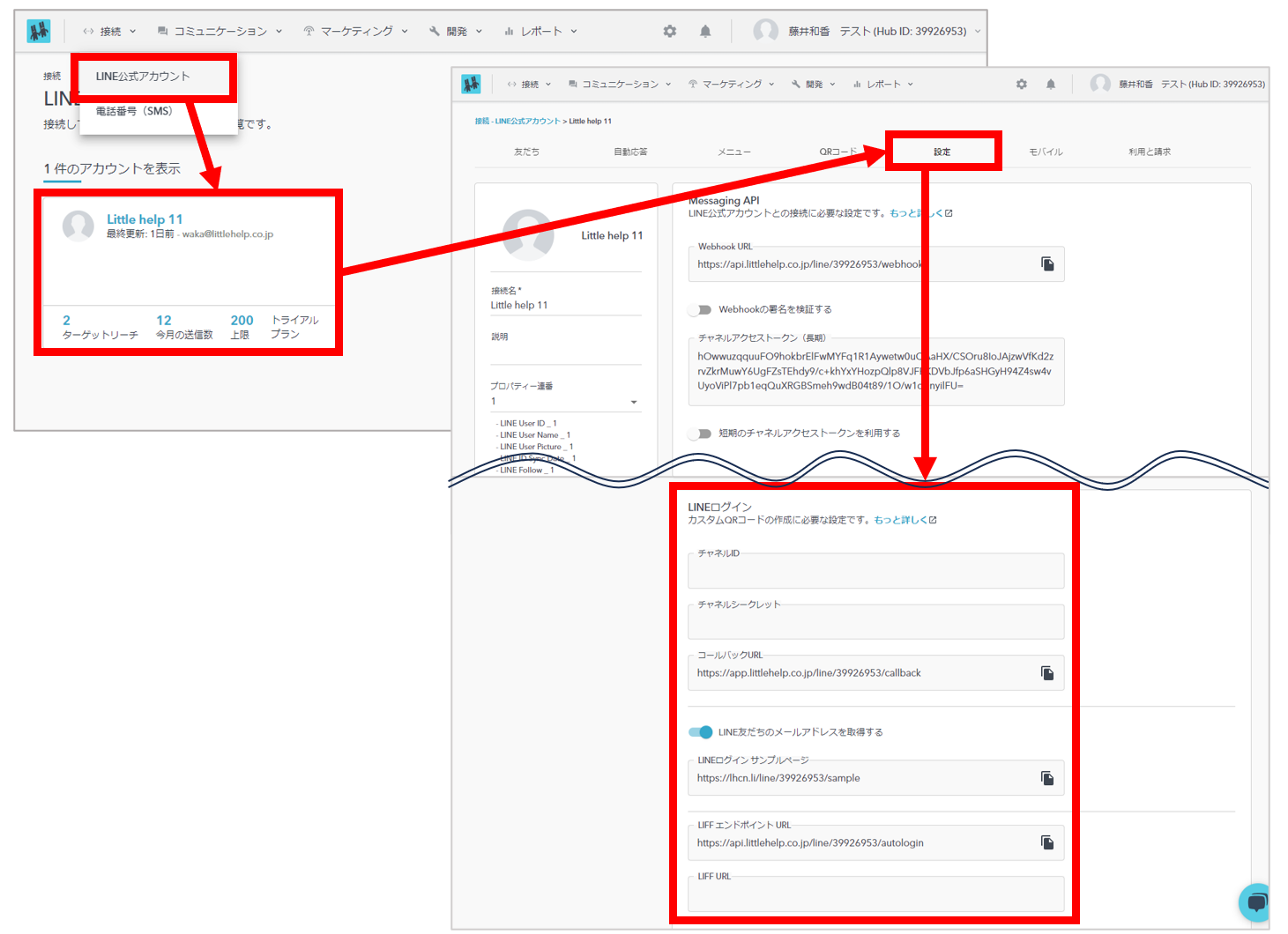Click the チャネルID input field
Viewport: 1288px width, 934px height.
point(875,573)
